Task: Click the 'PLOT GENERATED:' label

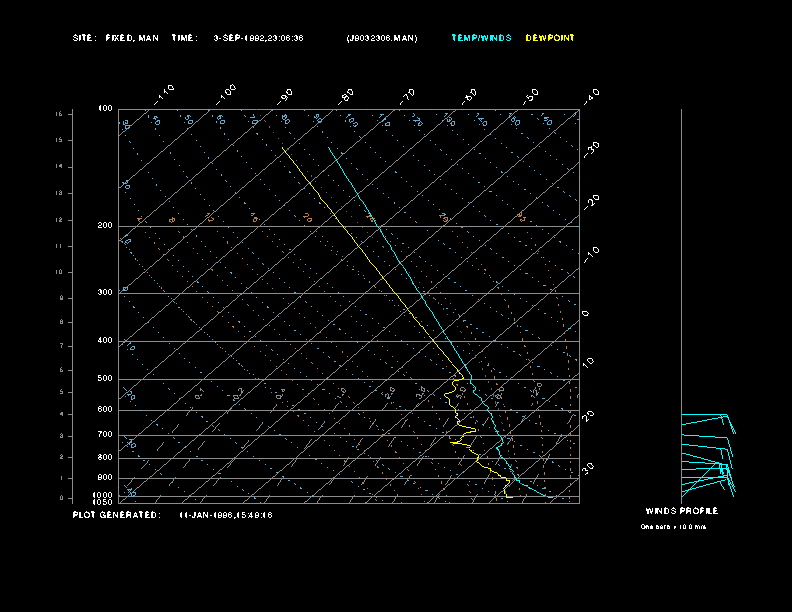Action: [x=117, y=515]
